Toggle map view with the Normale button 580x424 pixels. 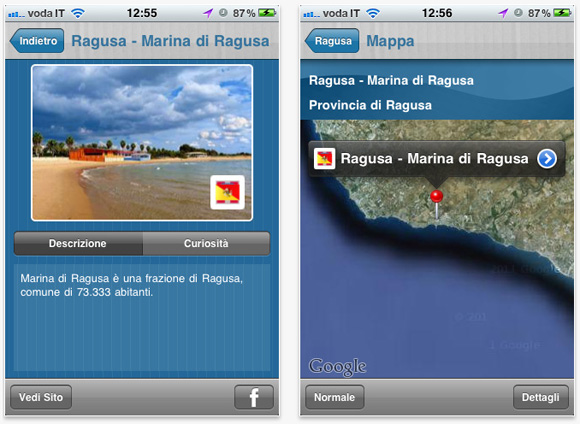tap(335, 397)
